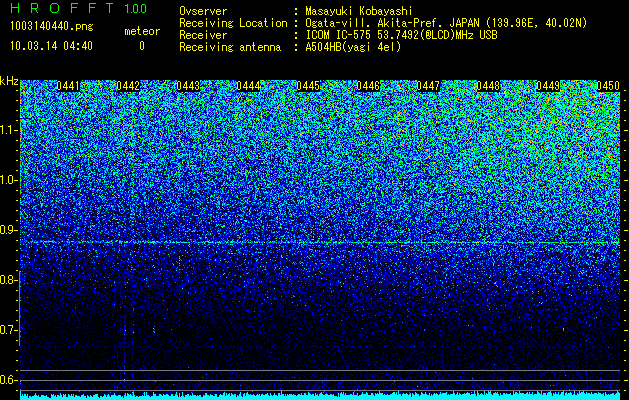Click the Receiving antenna label

(230, 47)
